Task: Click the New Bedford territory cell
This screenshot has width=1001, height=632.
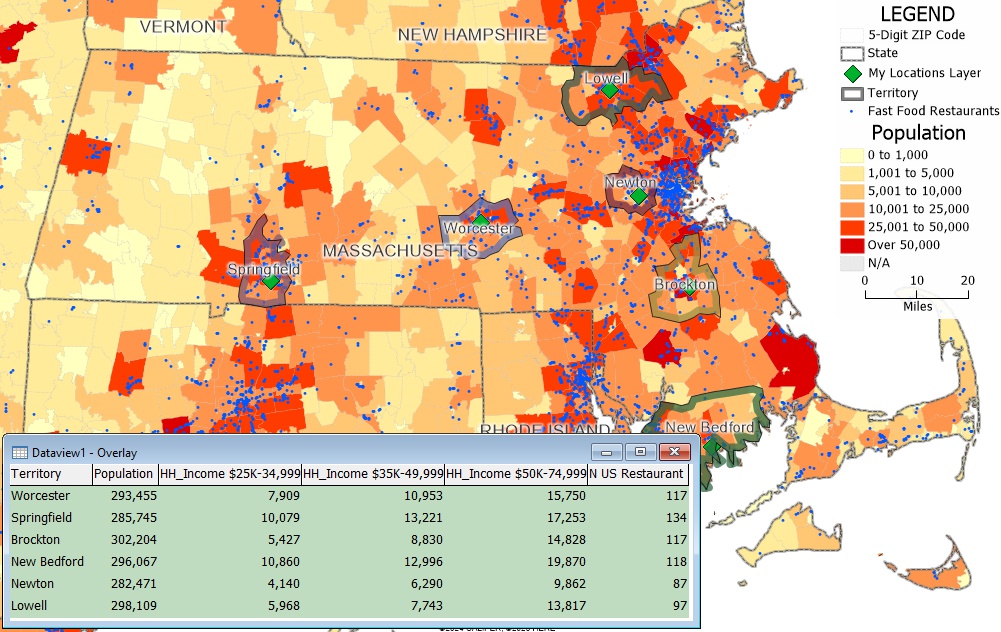Action: (47, 561)
